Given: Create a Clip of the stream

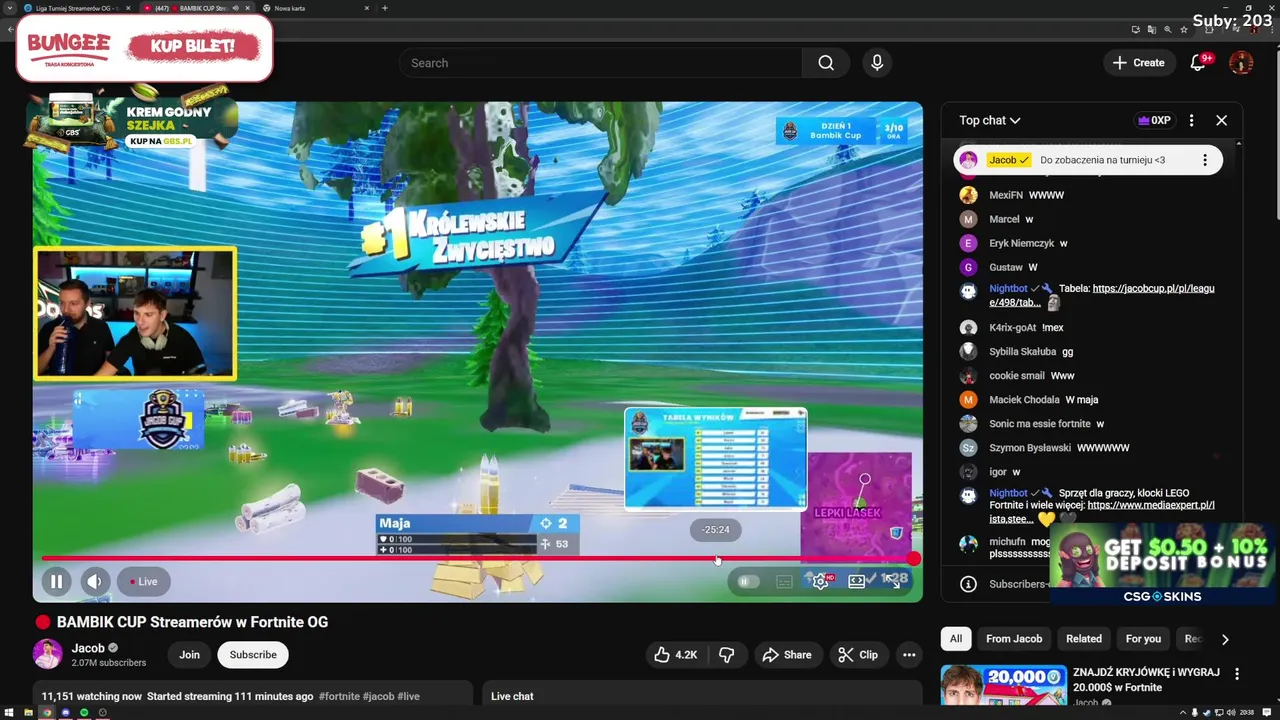Looking at the screenshot, I should 858,655.
